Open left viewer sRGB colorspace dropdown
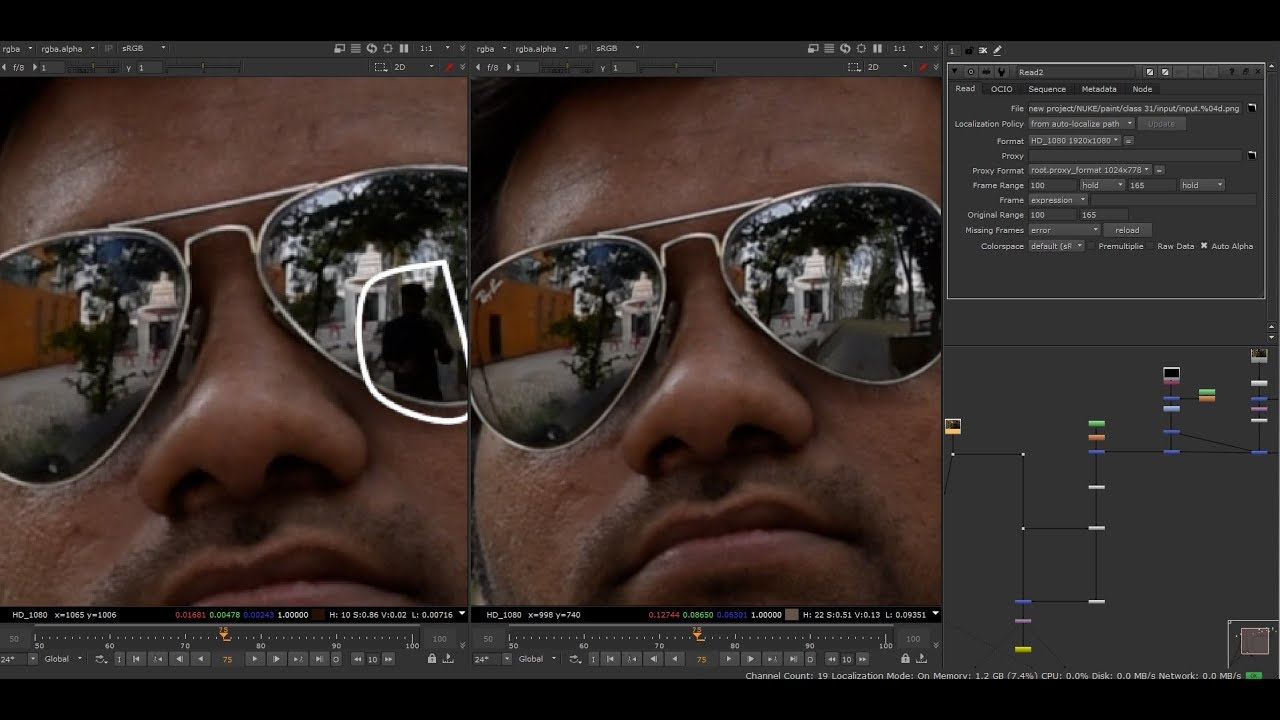 tap(144, 48)
